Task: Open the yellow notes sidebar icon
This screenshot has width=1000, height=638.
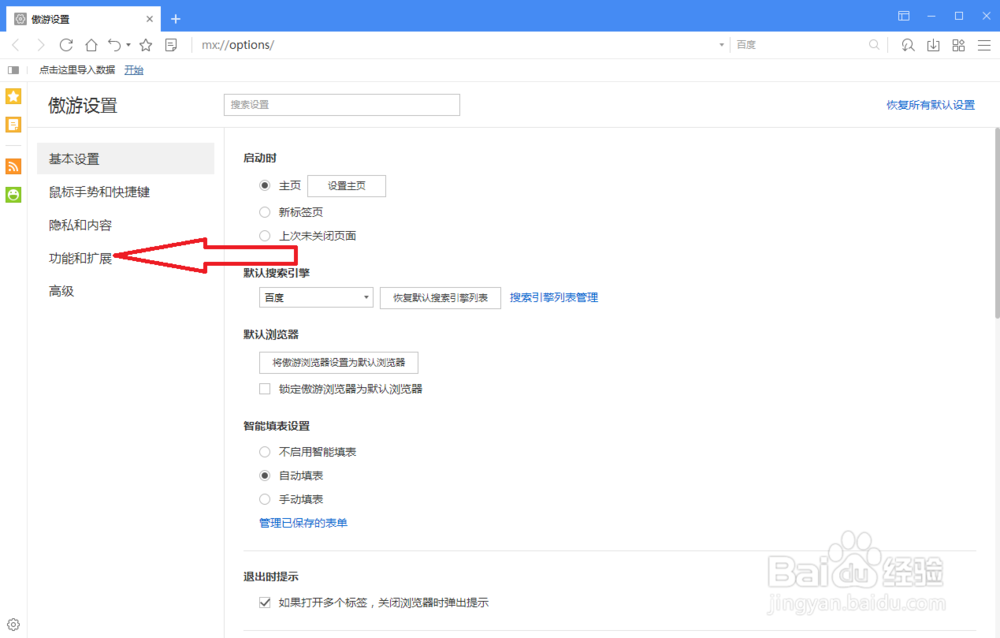Action: point(13,124)
